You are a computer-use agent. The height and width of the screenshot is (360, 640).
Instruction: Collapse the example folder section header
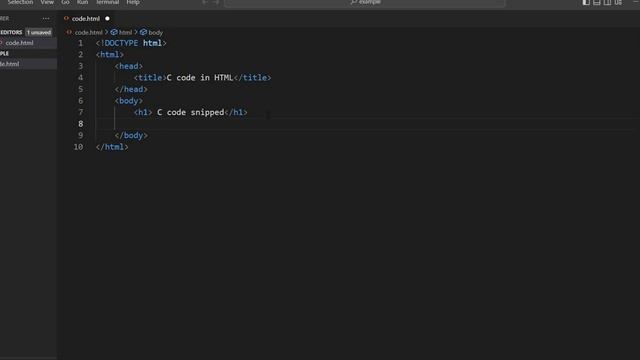click(x=28, y=53)
